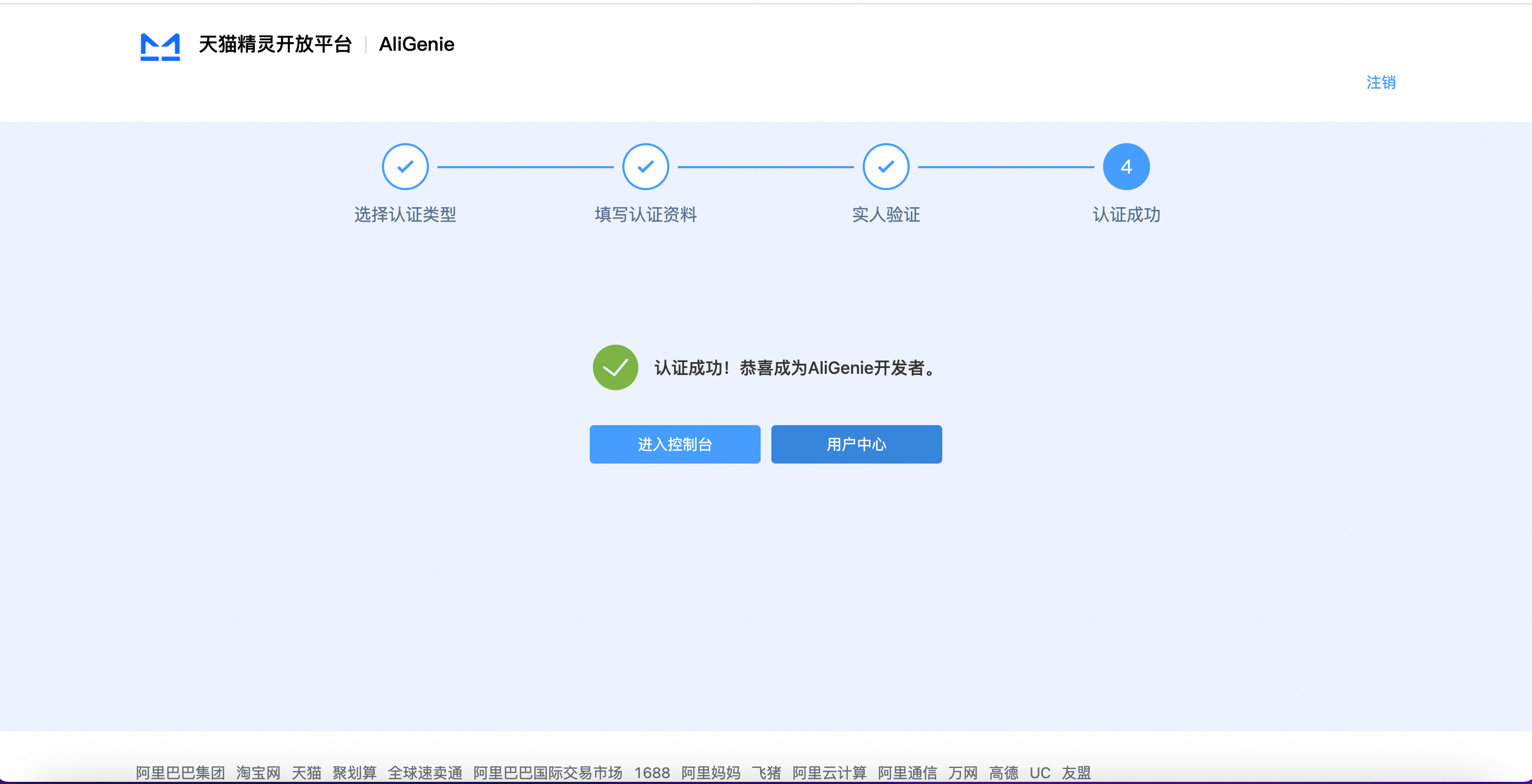The width and height of the screenshot is (1532, 784).
Task: Open the 阿里通信 footer link
Action: pos(908,772)
